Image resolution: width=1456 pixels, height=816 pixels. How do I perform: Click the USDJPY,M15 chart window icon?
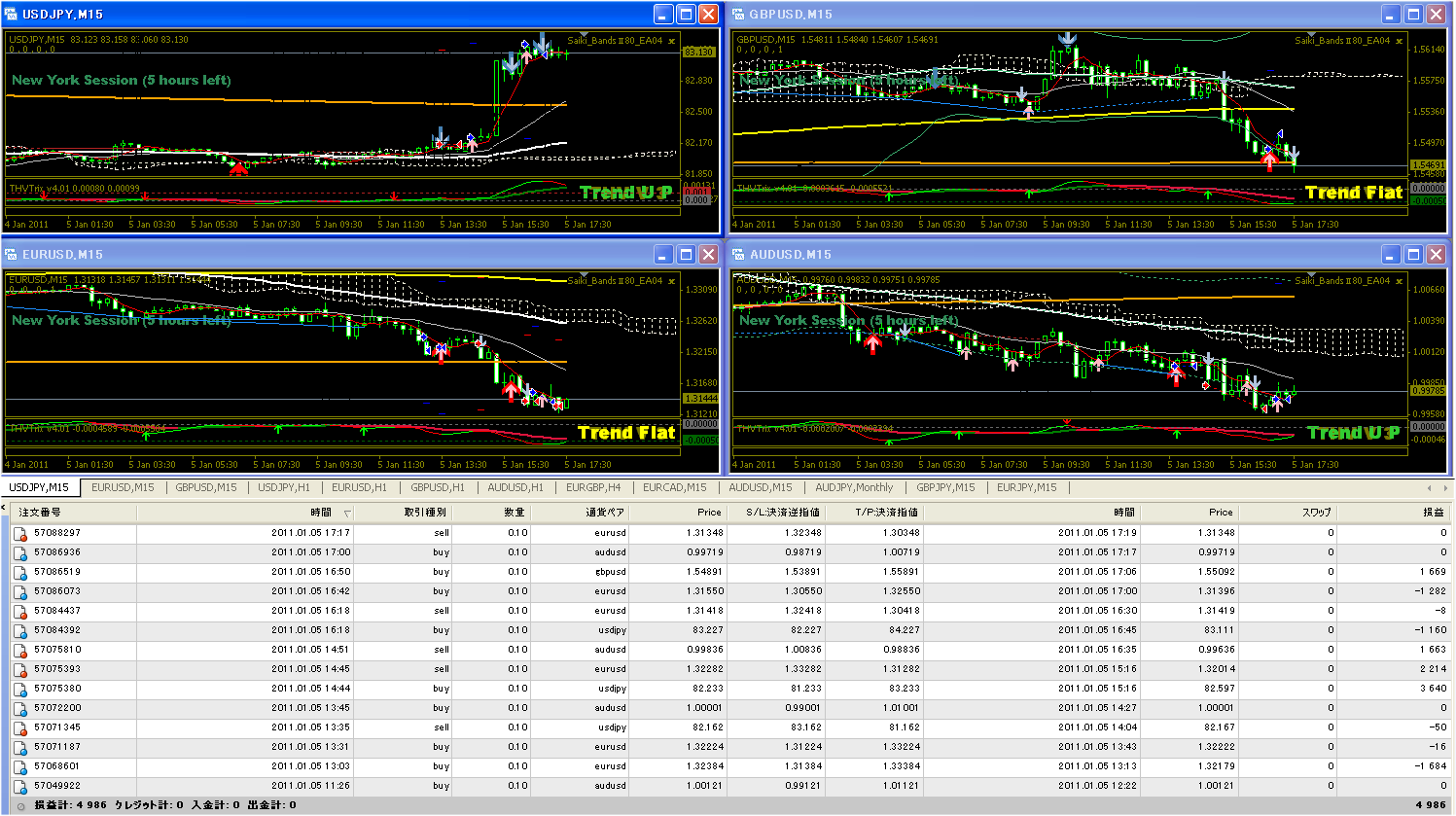13,14
